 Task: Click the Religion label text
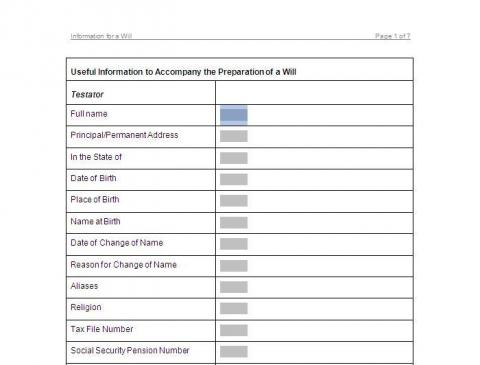(86, 307)
